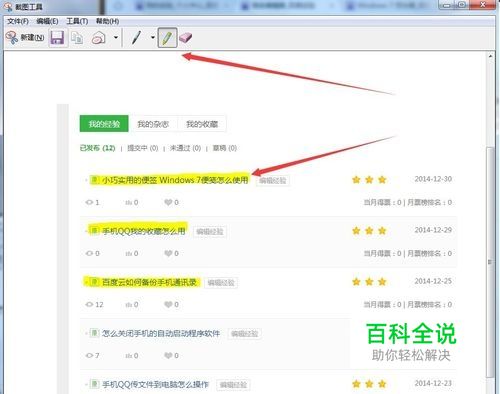The height and width of the screenshot is (394, 500).
Task: Click the star rating dated 2014-12-23
Action: 369,384
